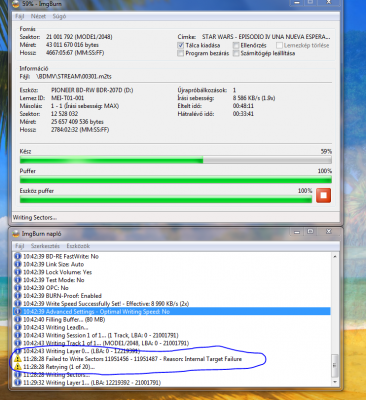Open the Fájl menu in the log window
This screenshot has width=366, height=400.
tap(20, 246)
